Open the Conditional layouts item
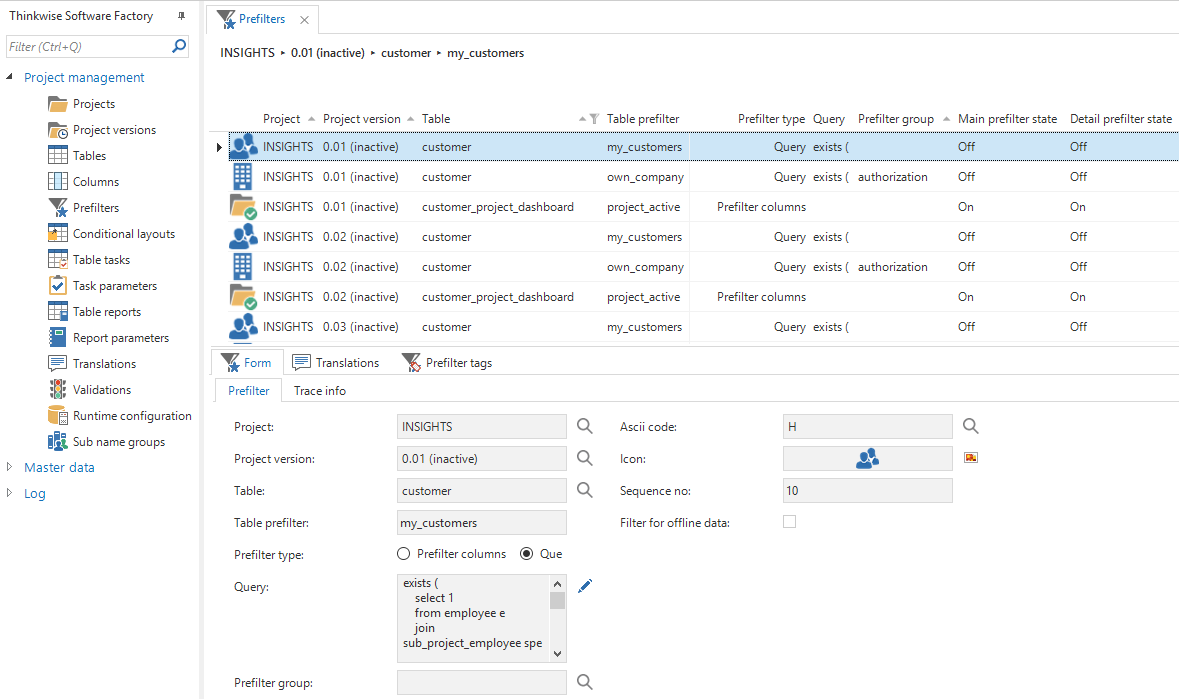The image size is (1179, 699). point(123,234)
